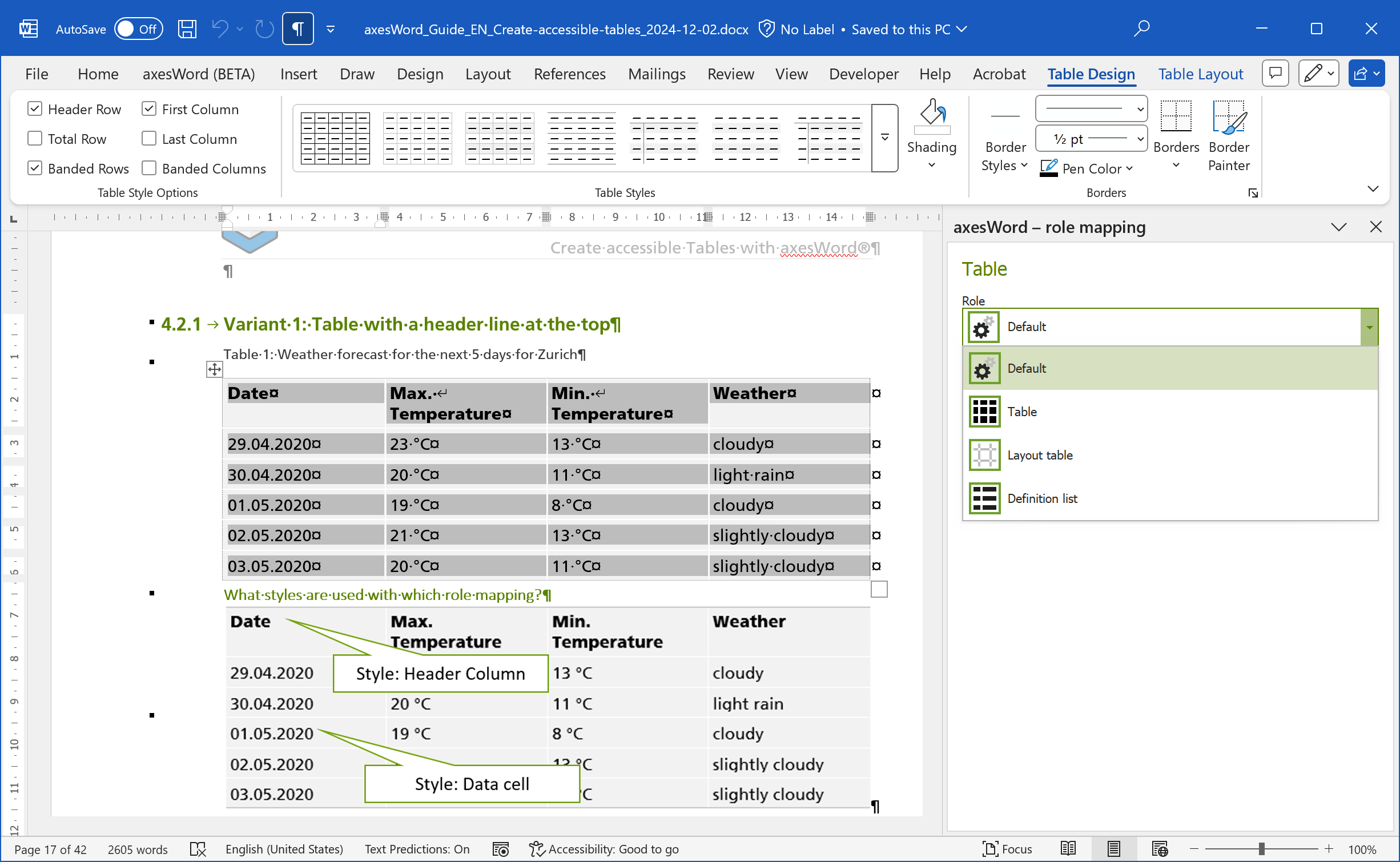Select the Table role in role mapping list
This screenshot has height=862, width=1400.
point(1022,411)
